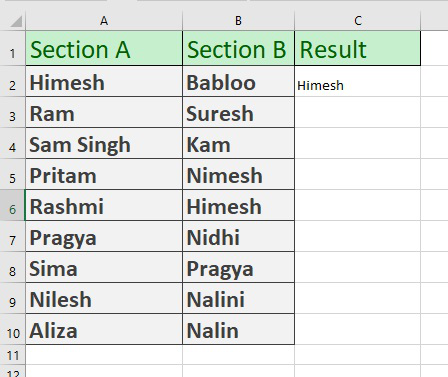
Task: Select column A header
Action: pos(104,21)
